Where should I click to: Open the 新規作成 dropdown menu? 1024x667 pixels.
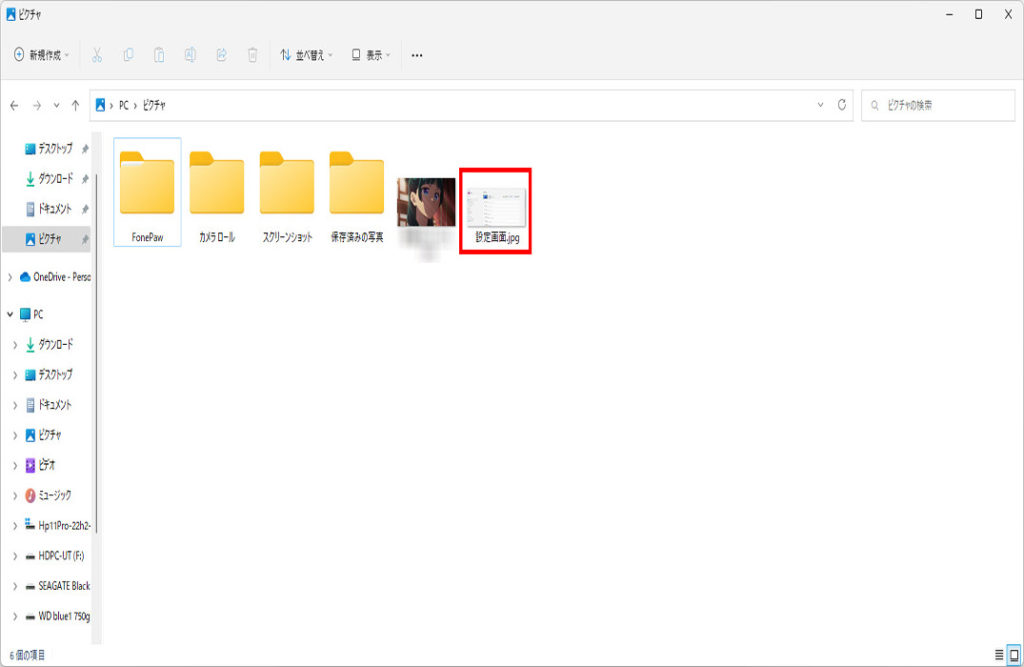[x=42, y=55]
